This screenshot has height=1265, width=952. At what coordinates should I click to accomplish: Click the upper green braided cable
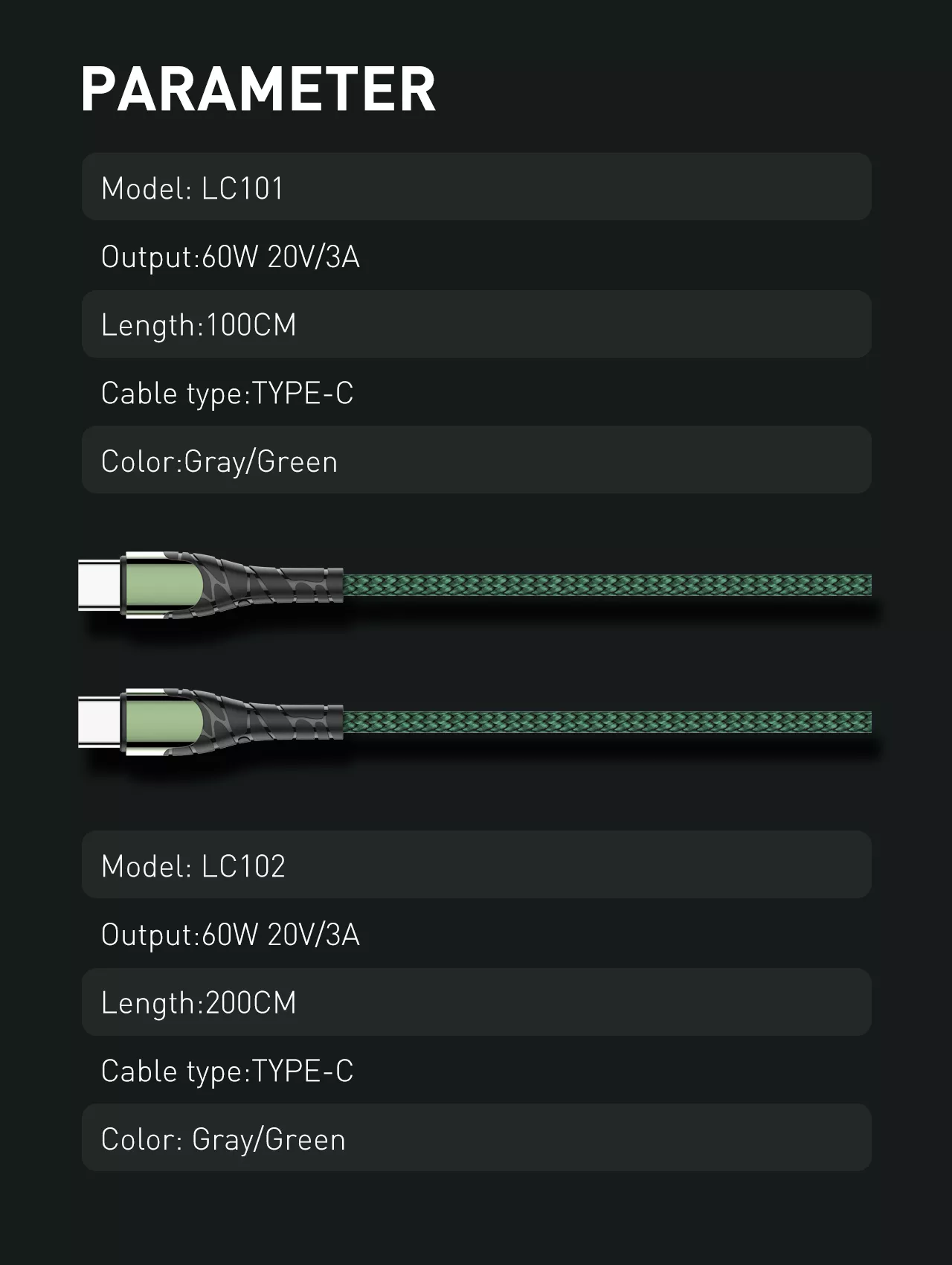tap(606, 586)
